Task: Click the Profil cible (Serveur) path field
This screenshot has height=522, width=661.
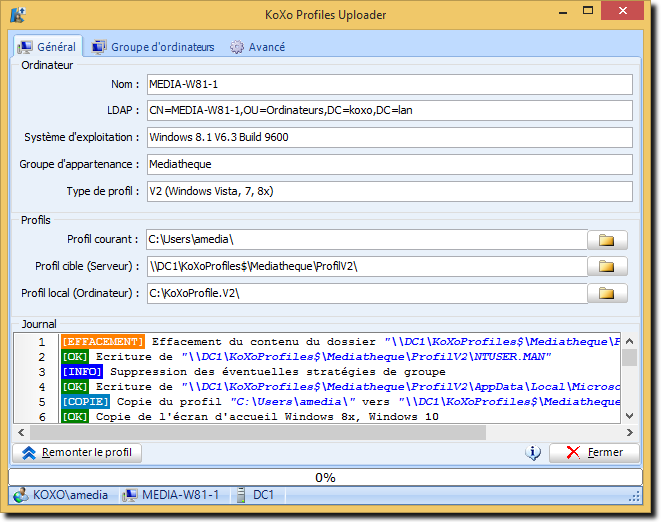Action: [367, 266]
